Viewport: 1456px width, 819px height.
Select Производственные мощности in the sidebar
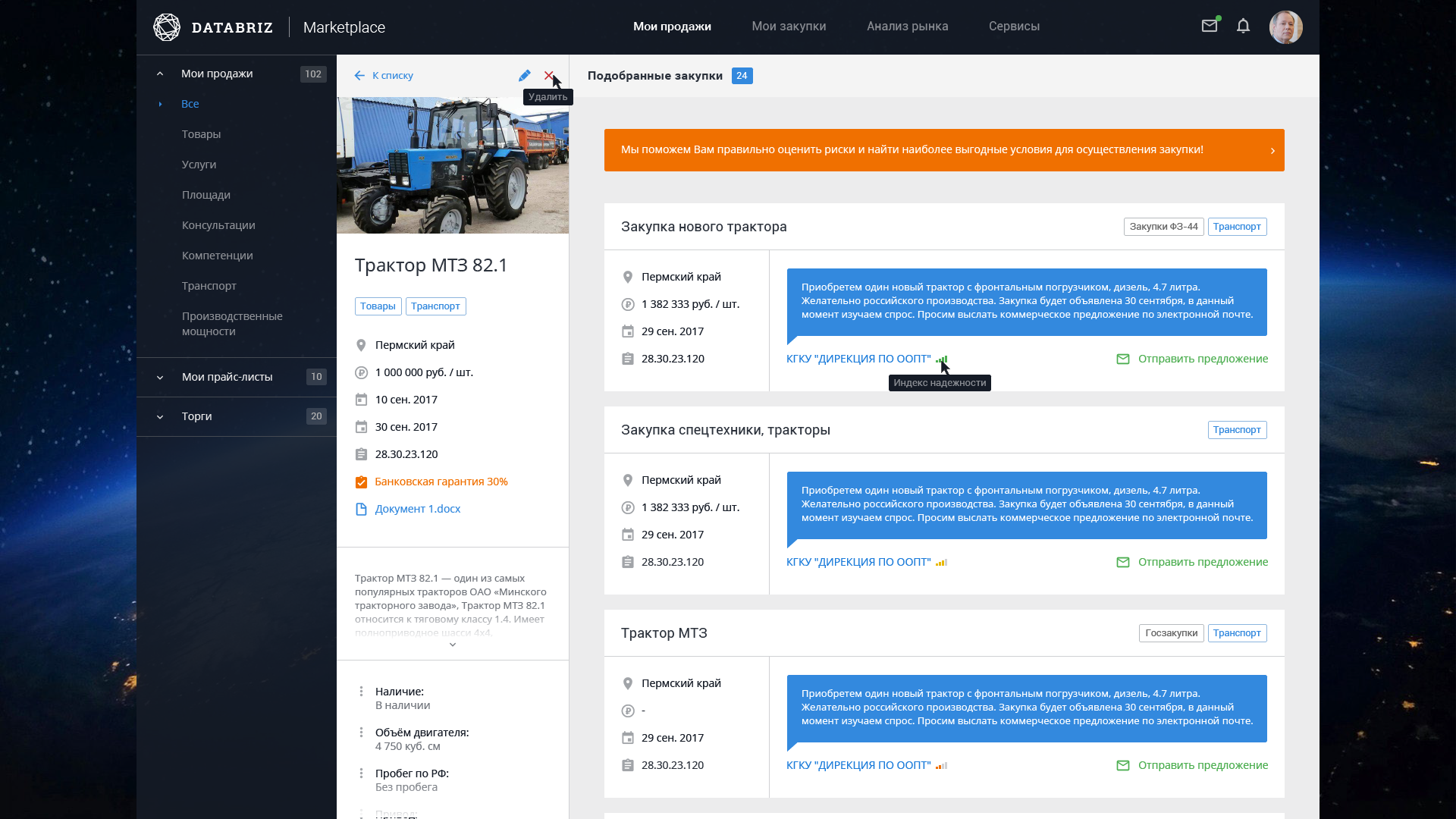point(232,324)
